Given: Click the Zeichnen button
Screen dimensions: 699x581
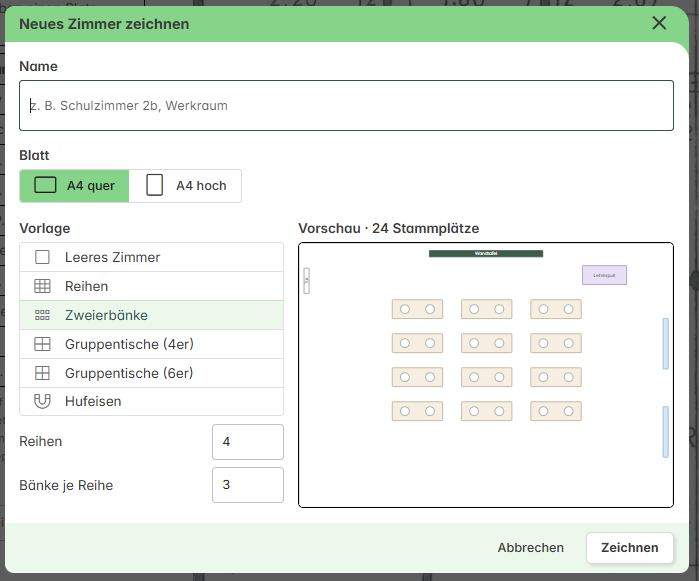Looking at the screenshot, I should pyautogui.click(x=629, y=548).
